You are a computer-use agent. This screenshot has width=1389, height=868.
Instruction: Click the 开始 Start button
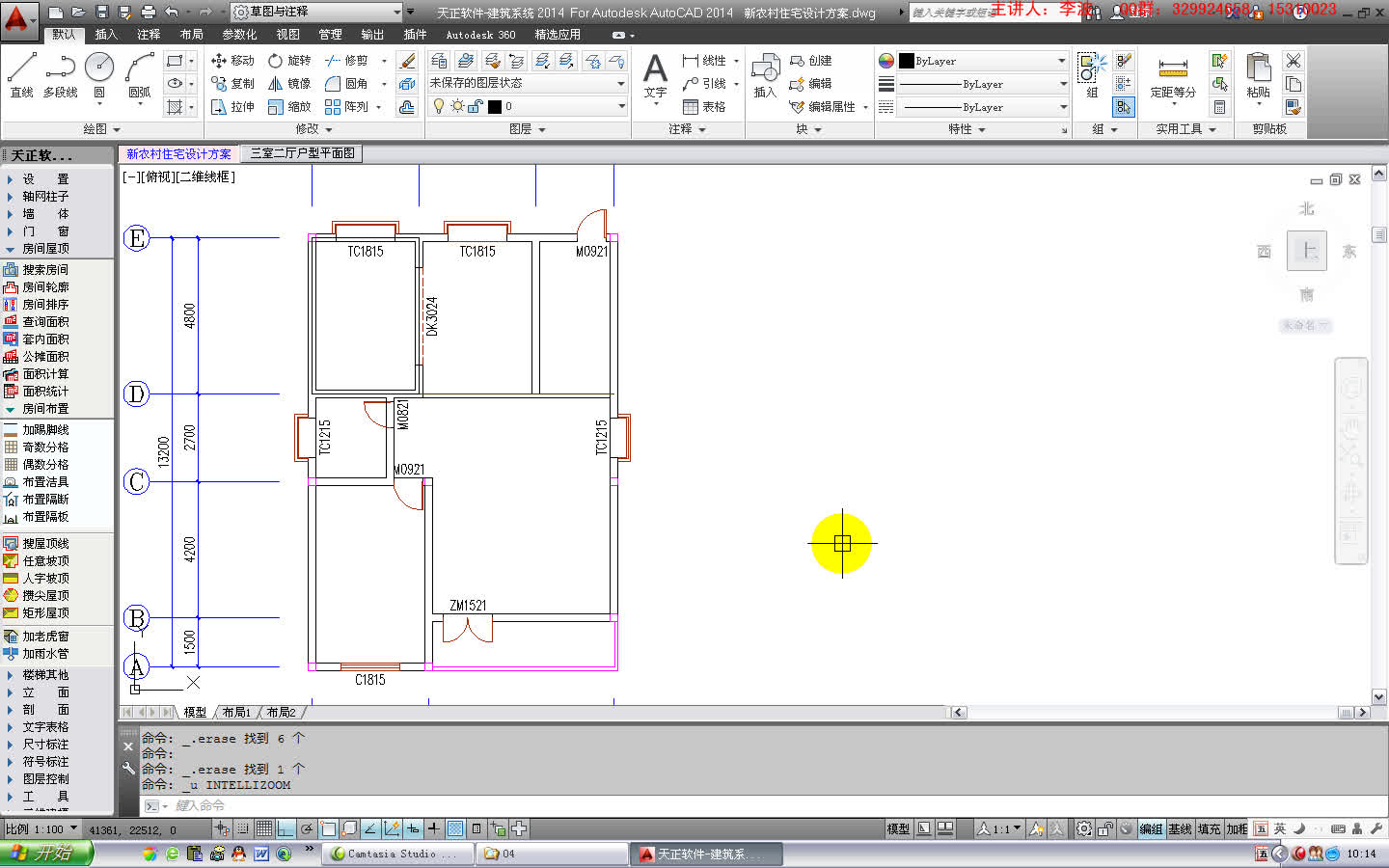click(x=46, y=854)
